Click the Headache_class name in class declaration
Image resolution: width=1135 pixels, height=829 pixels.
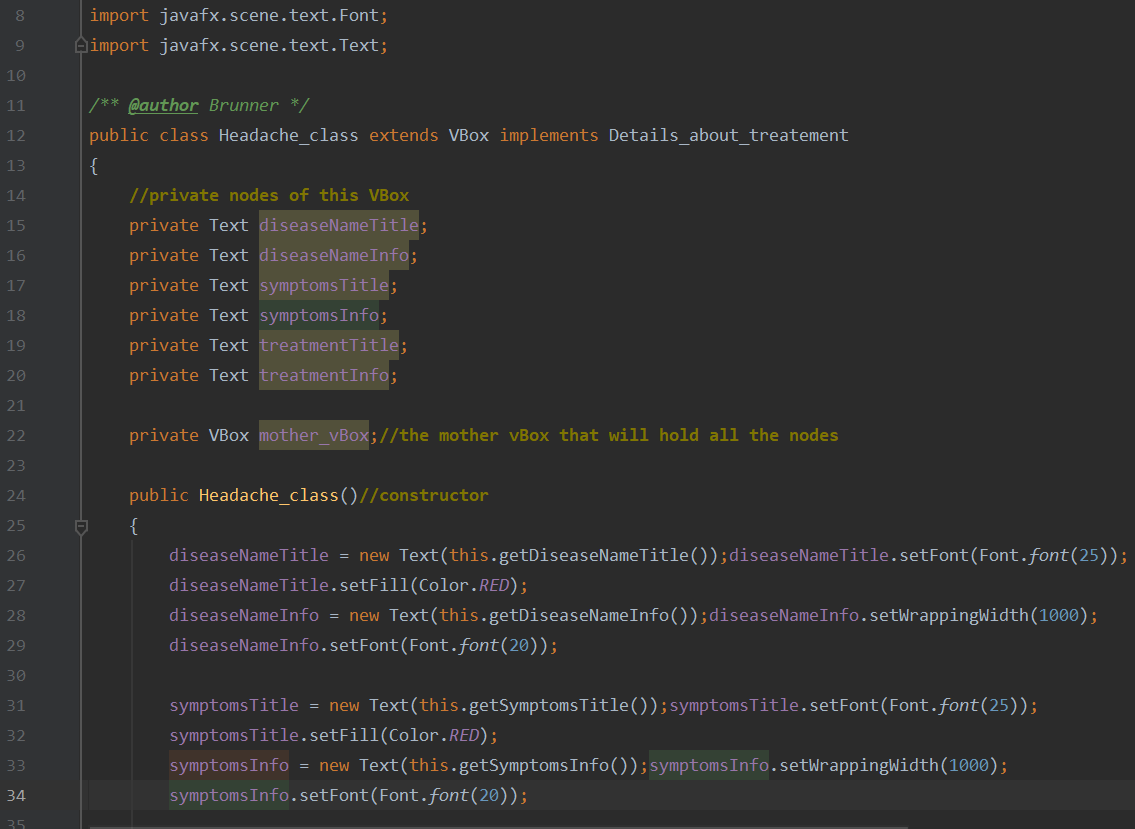pyautogui.click(x=288, y=135)
